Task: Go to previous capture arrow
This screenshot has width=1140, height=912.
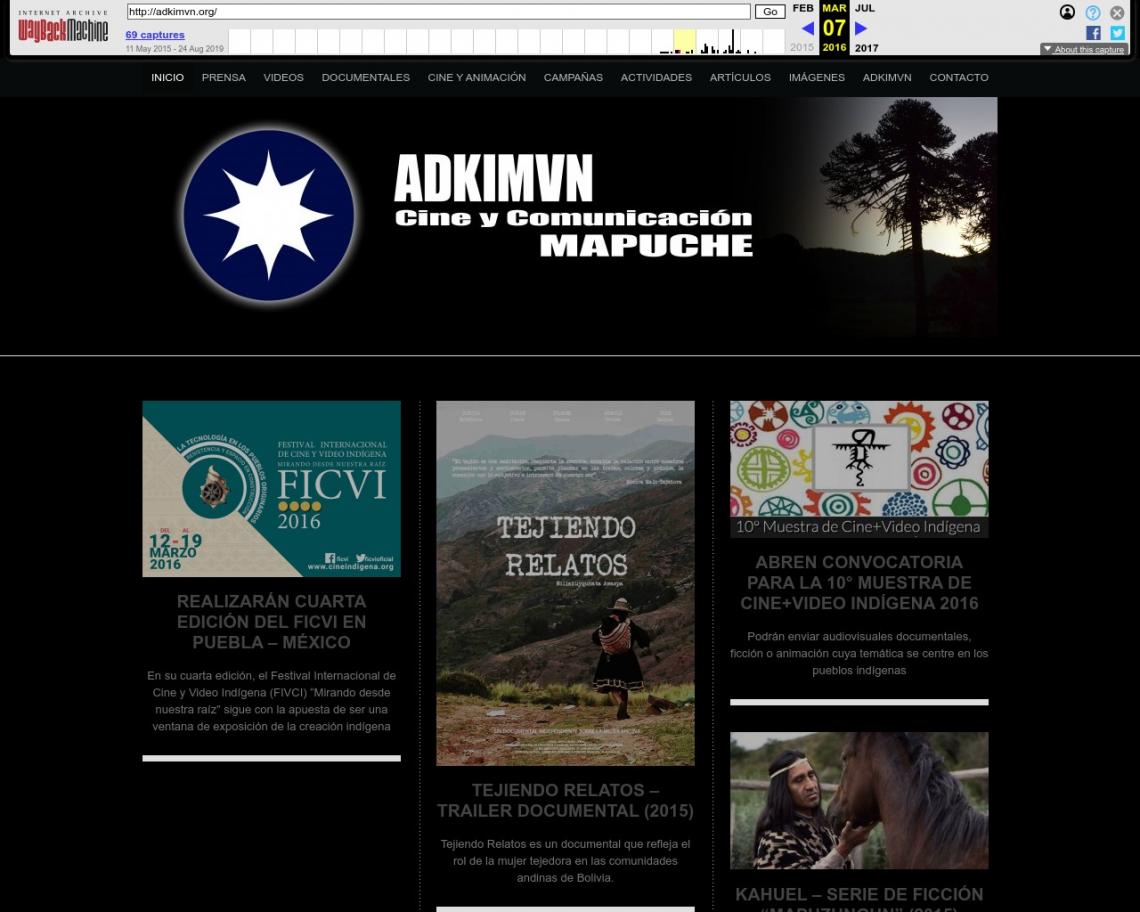Action: [x=807, y=28]
